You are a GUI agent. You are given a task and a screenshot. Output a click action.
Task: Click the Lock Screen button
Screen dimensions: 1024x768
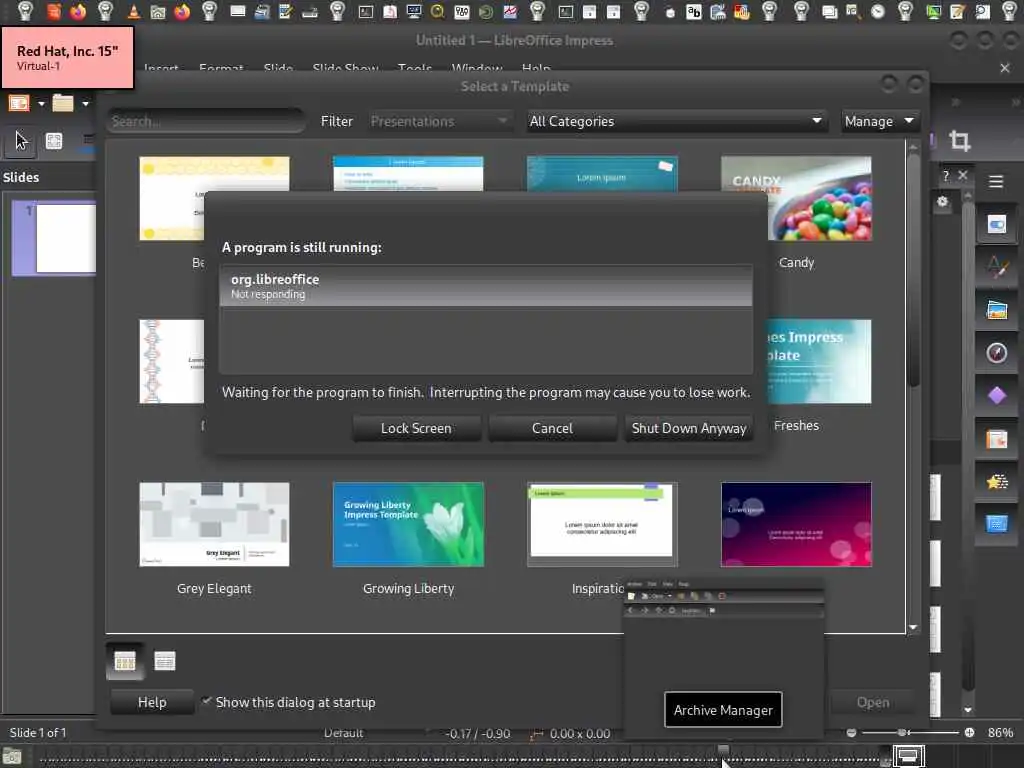[416, 428]
